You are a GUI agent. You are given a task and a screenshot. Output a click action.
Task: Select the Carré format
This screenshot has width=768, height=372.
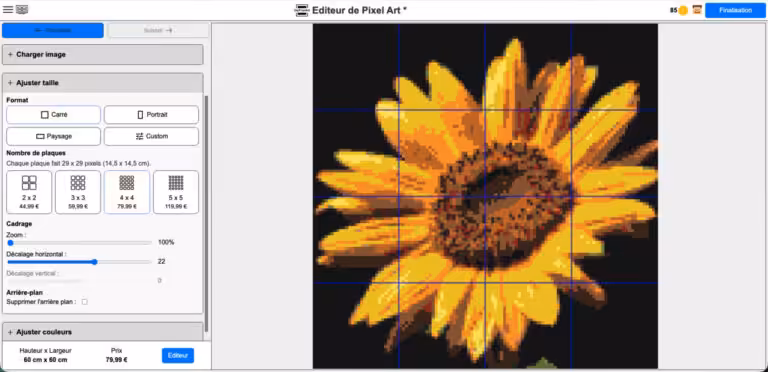point(53,115)
